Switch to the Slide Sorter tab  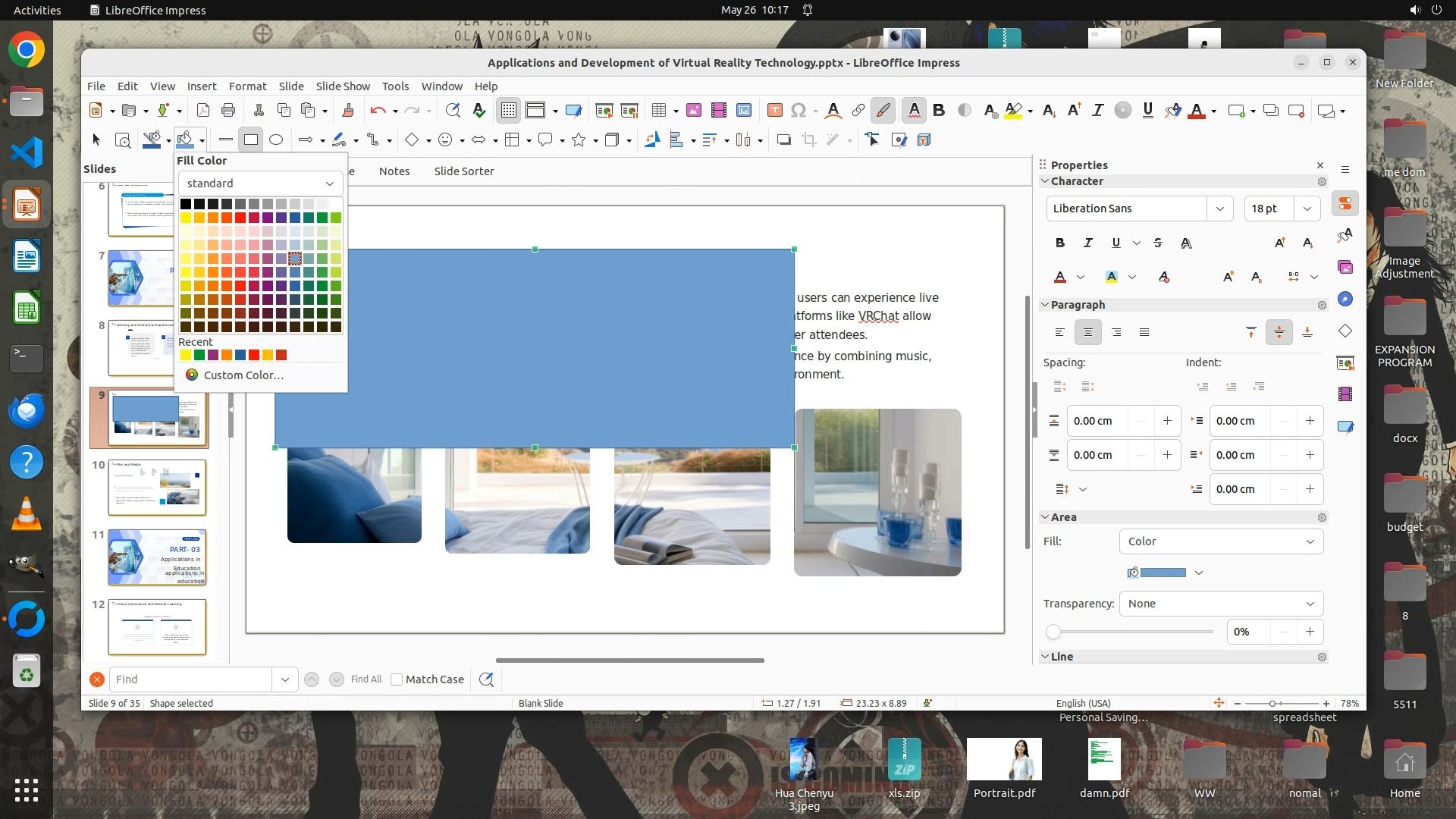click(463, 171)
